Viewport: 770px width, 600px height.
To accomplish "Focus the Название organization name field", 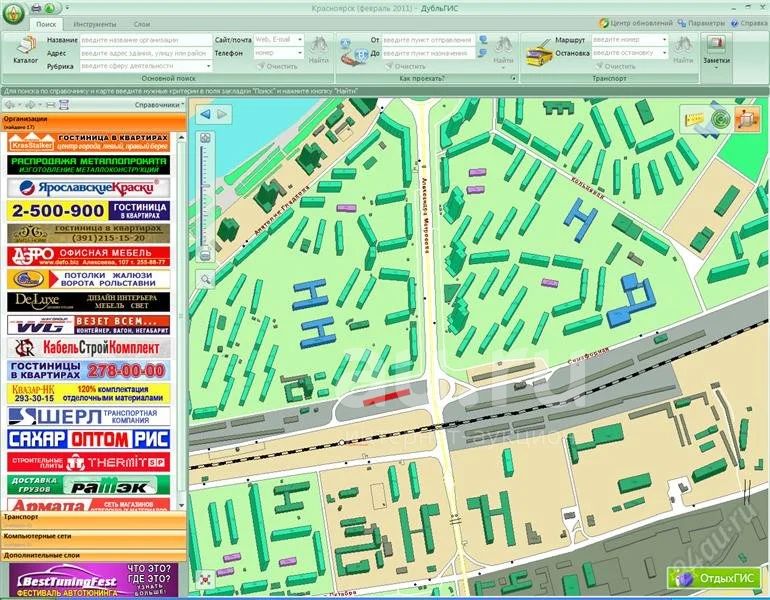I will (145, 40).
